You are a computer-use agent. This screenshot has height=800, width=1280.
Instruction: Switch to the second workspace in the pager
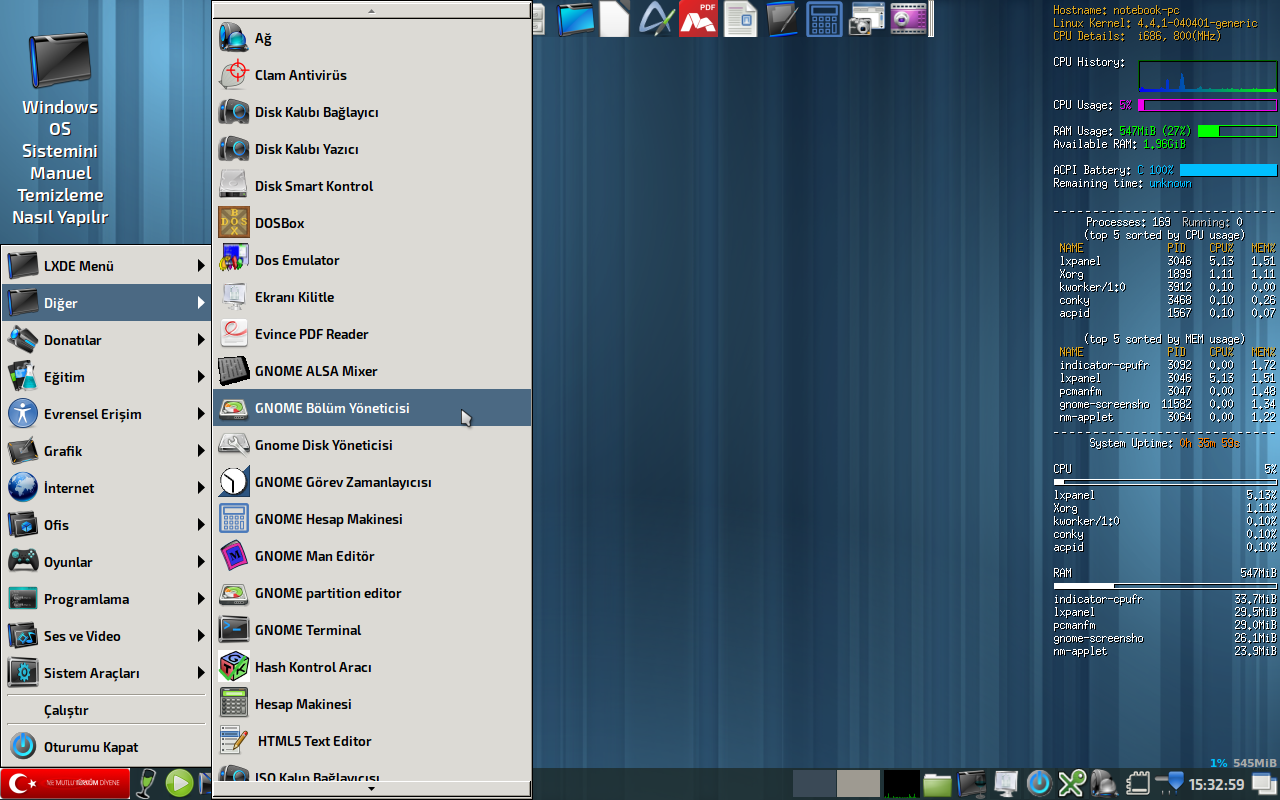coord(858,784)
